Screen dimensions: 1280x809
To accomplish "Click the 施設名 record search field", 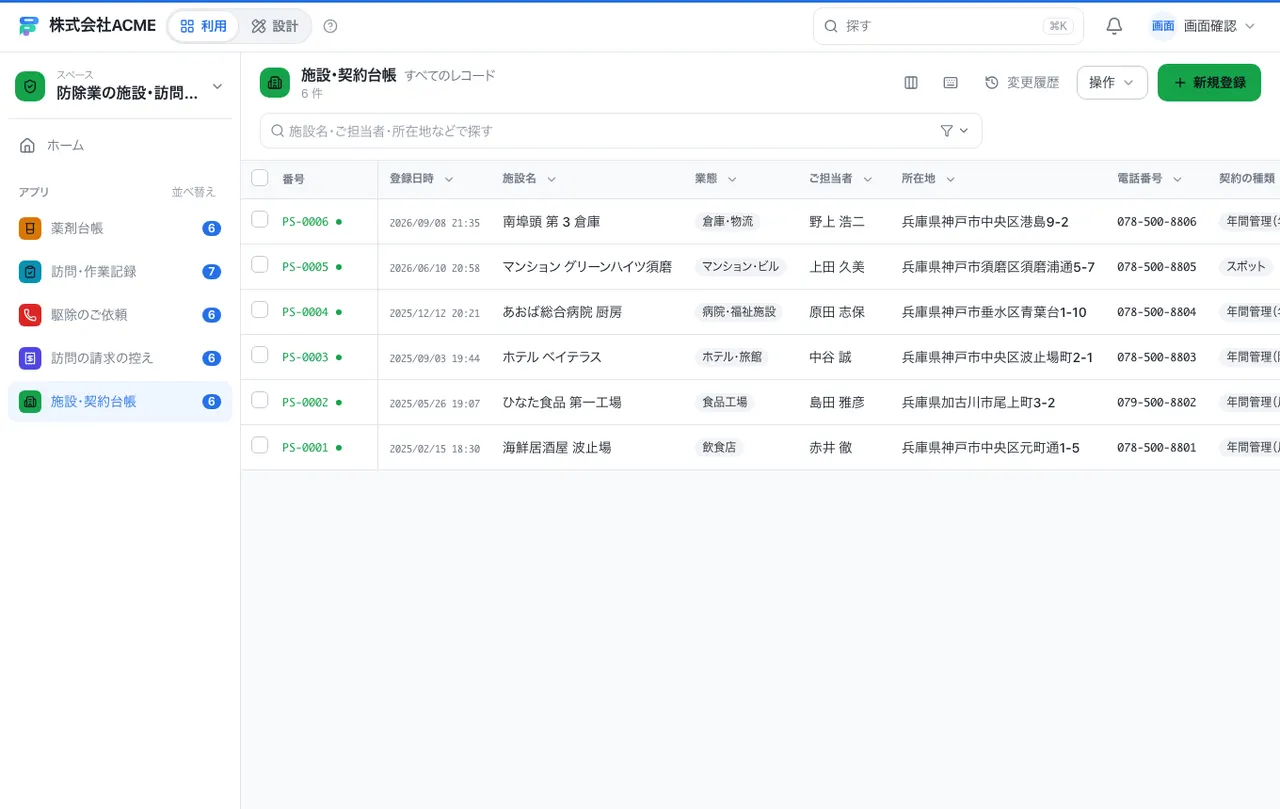I will 621,131.
